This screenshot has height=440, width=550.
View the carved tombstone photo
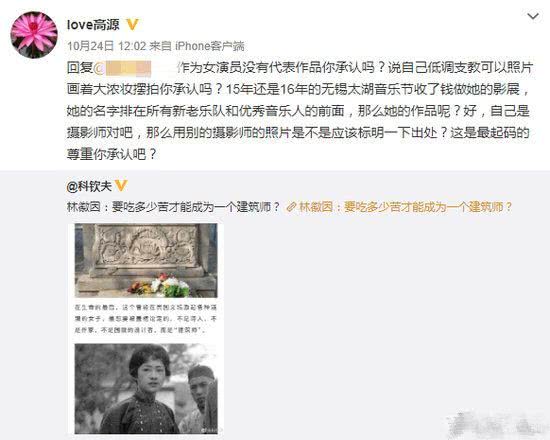pos(146,260)
